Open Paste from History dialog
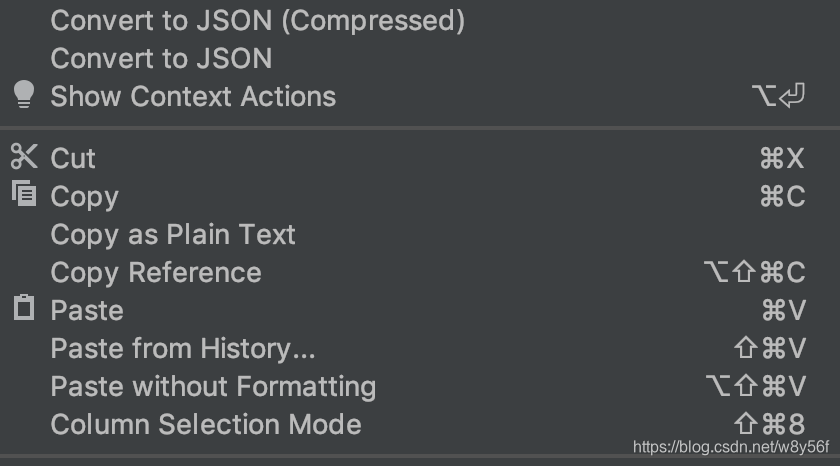 pos(183,348)
